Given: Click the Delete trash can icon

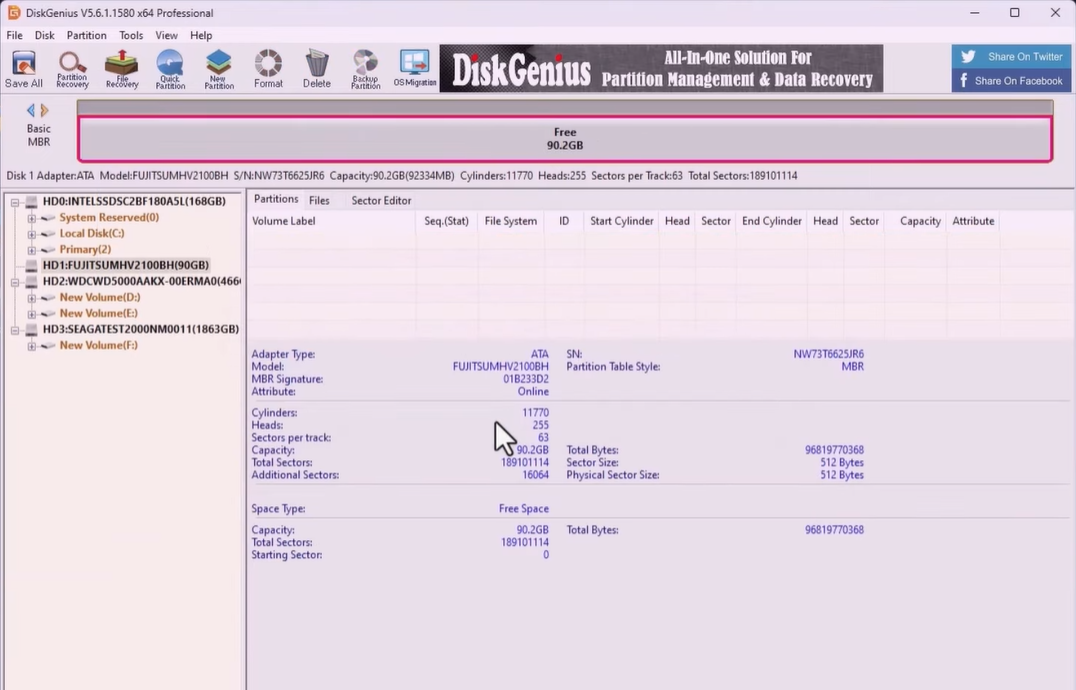Looking at the screenshot, I should coord(317,69).
